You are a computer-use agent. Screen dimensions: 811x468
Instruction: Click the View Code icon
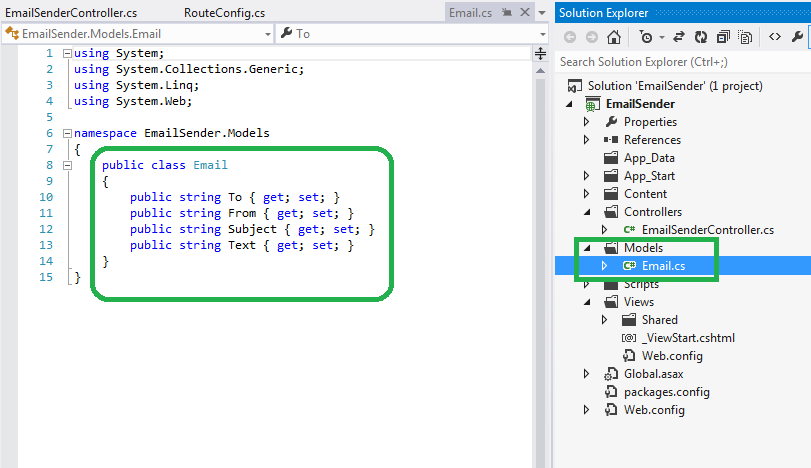[x=775, y=37]
